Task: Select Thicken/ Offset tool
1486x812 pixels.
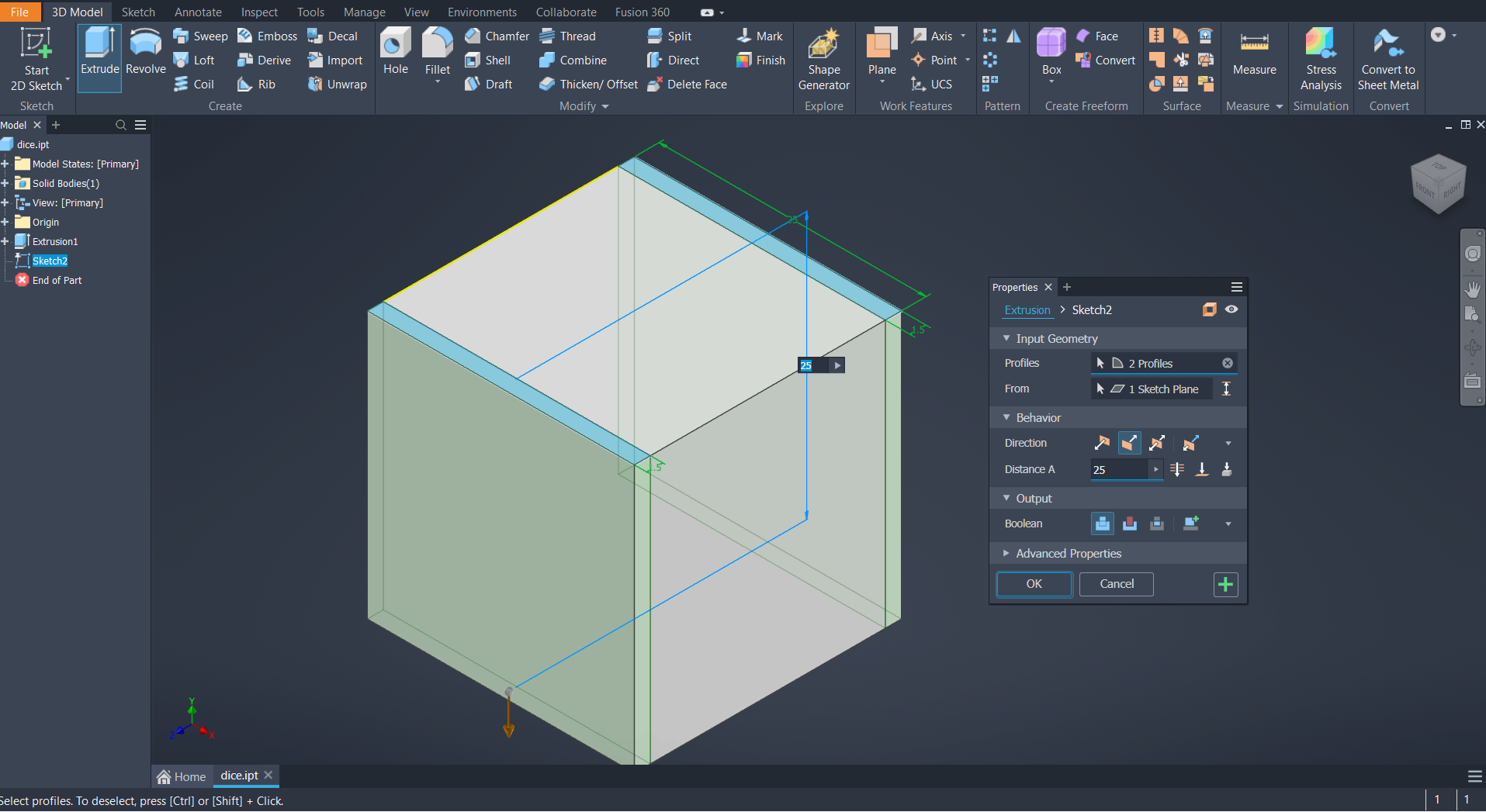Action: [589, 85]
